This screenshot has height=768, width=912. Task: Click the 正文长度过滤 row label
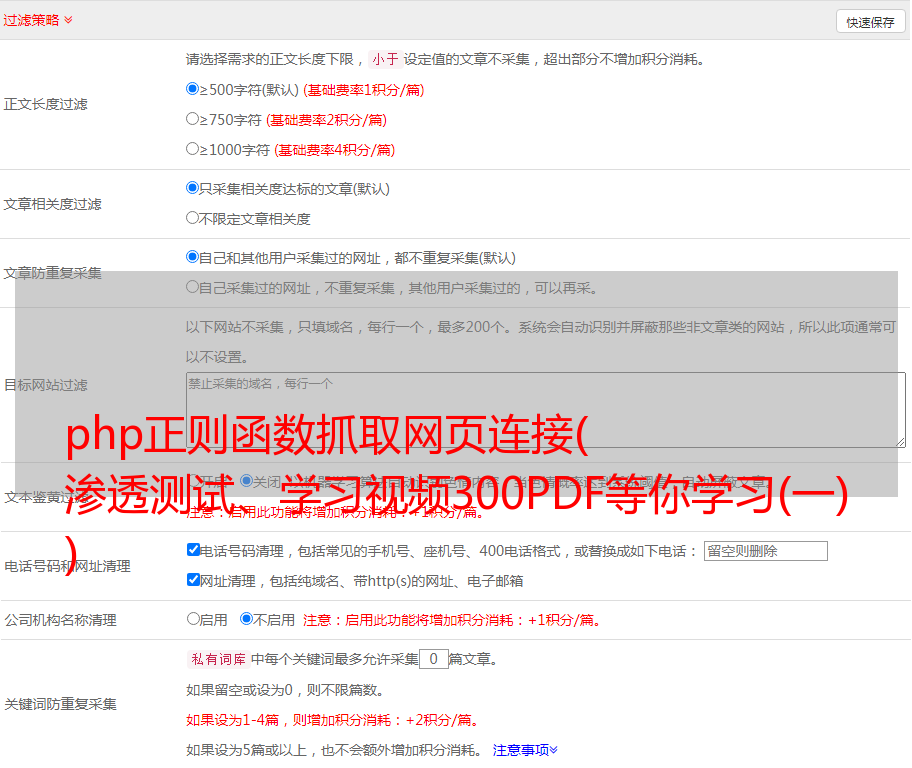46,104
